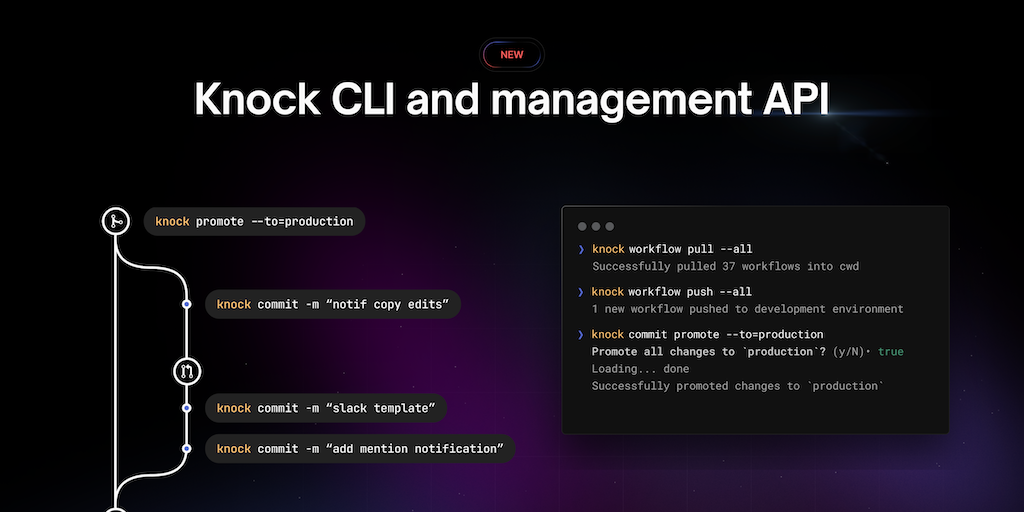Select the 'add mention notification' commit pill

360,449
